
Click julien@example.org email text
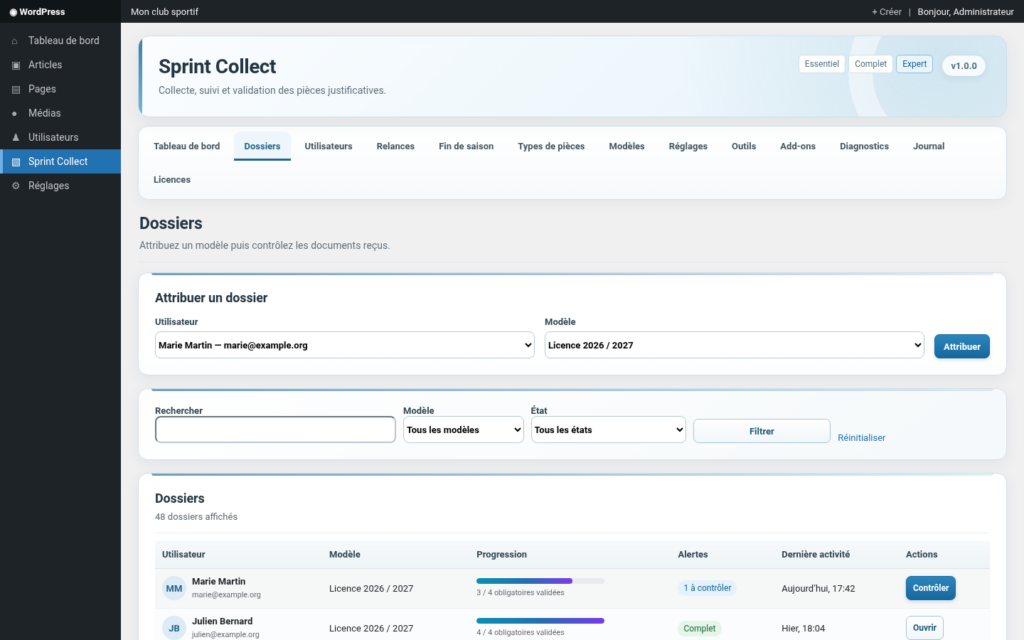coord(225,634)
